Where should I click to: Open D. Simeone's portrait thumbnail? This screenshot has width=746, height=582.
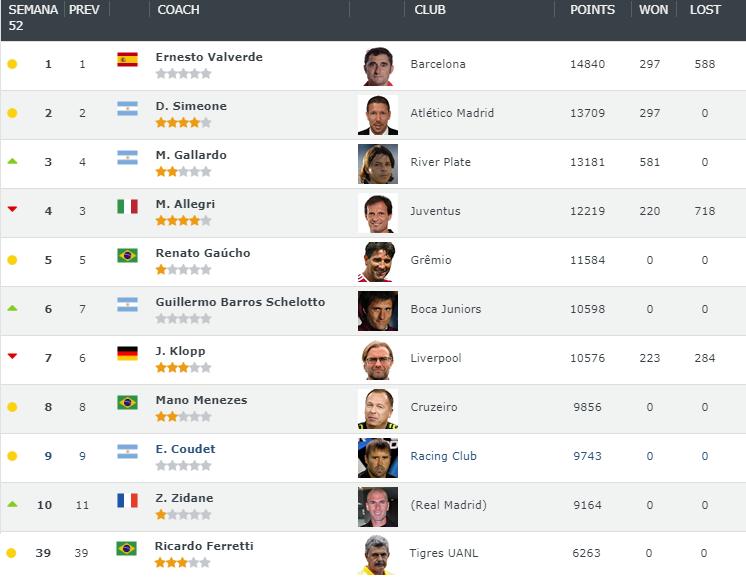[378, 115]
